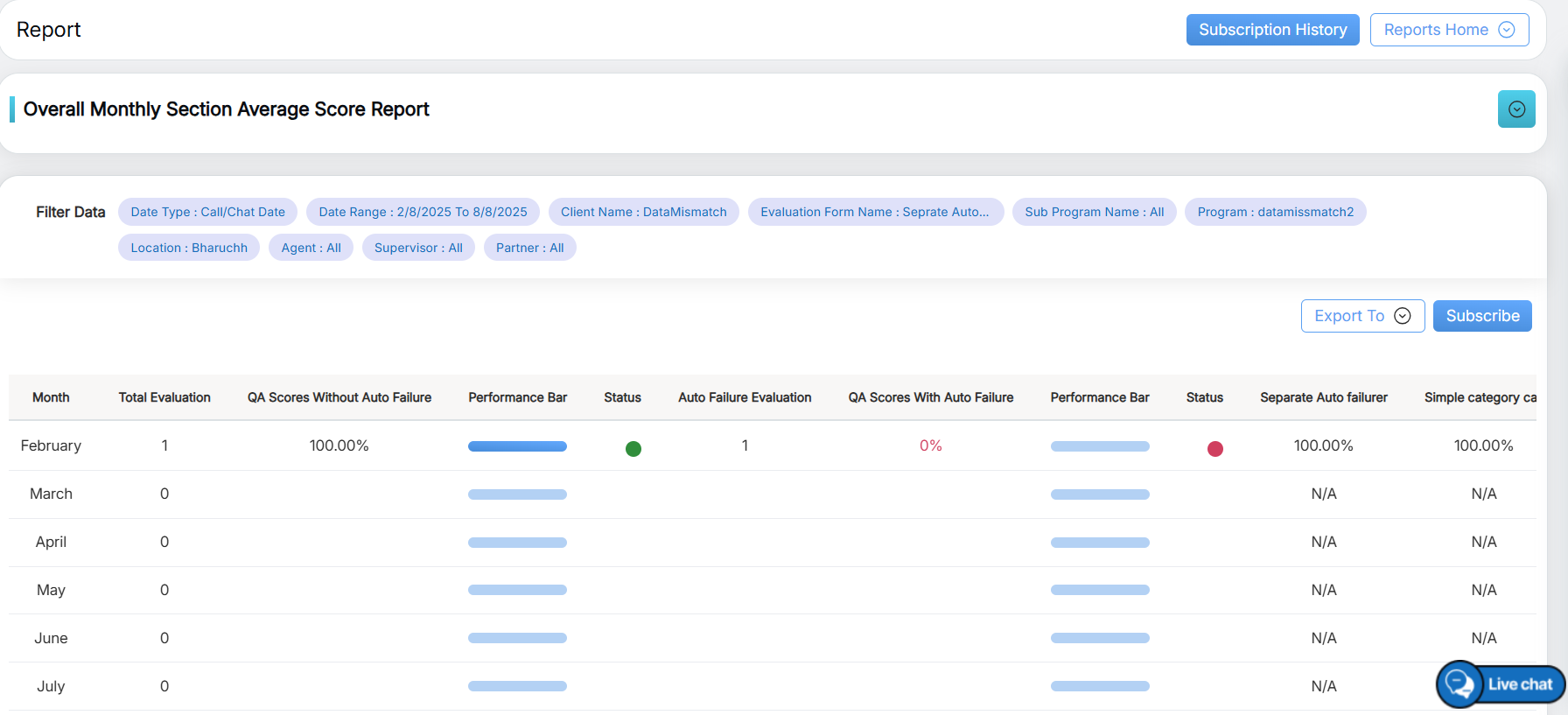Click the Subscription History button
This screenshot has height=715, width=1568.
pyautogui.click(x=1271, y=30)
